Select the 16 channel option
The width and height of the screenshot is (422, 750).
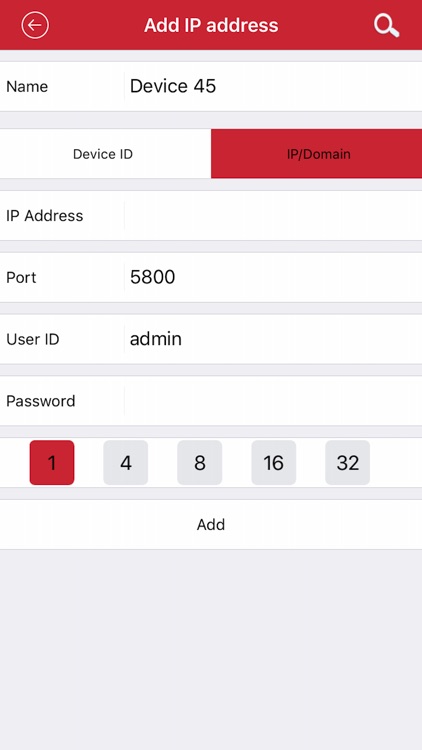click(x=274, y=463)
